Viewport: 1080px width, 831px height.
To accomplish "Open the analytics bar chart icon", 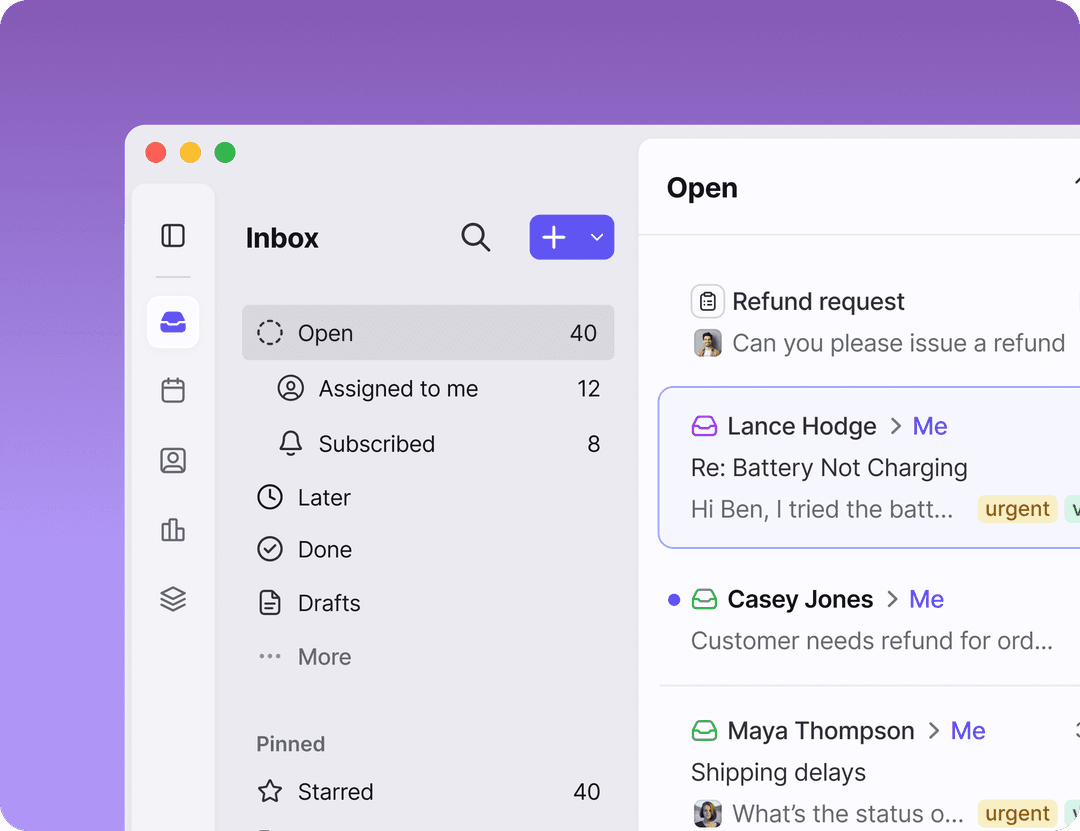I will coord(173,530).
